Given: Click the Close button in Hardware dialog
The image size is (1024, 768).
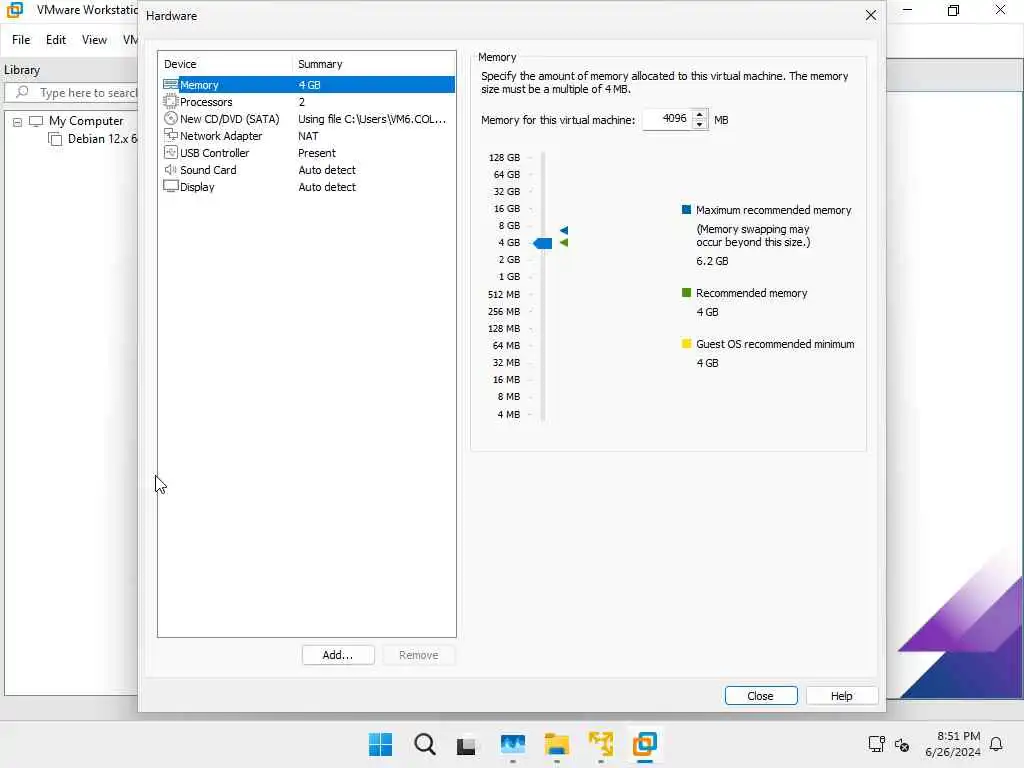Looking at the screenshot, I should click(x=761, y=696).
